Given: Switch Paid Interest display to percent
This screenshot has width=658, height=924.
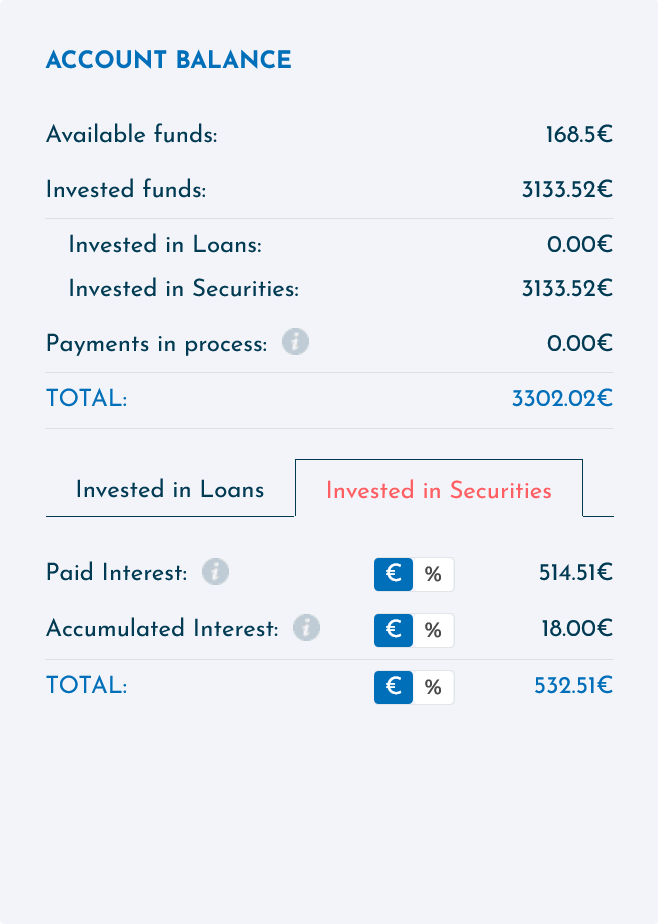Looking at the screenshot, I should tap(433, 574).
